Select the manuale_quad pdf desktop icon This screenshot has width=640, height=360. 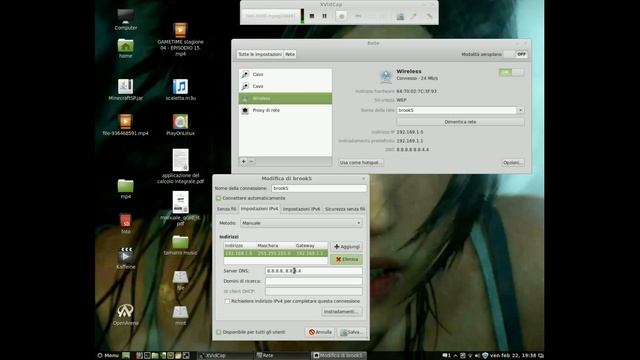180,208
